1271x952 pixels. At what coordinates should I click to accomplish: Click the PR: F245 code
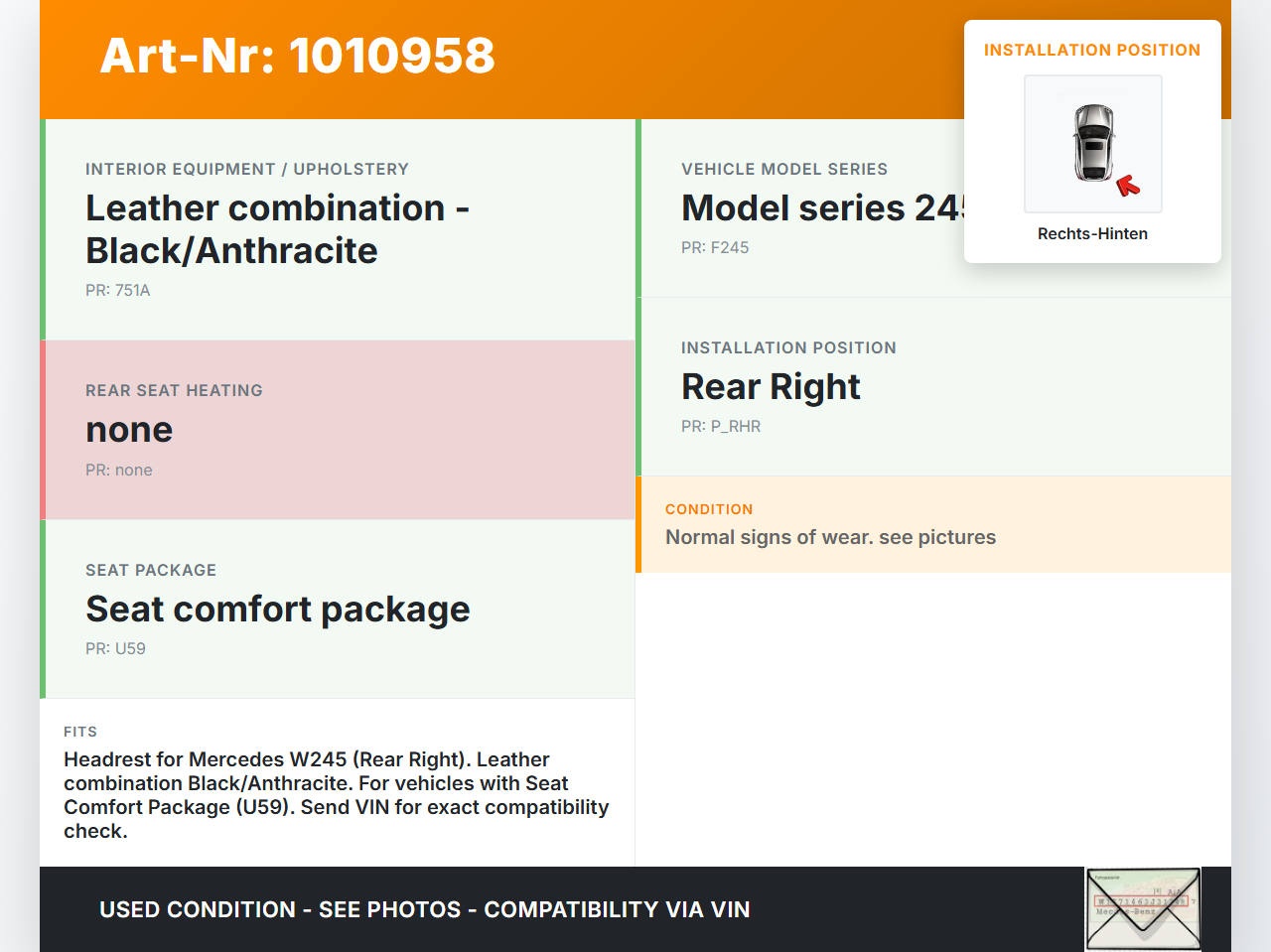(x=715, y=247)
